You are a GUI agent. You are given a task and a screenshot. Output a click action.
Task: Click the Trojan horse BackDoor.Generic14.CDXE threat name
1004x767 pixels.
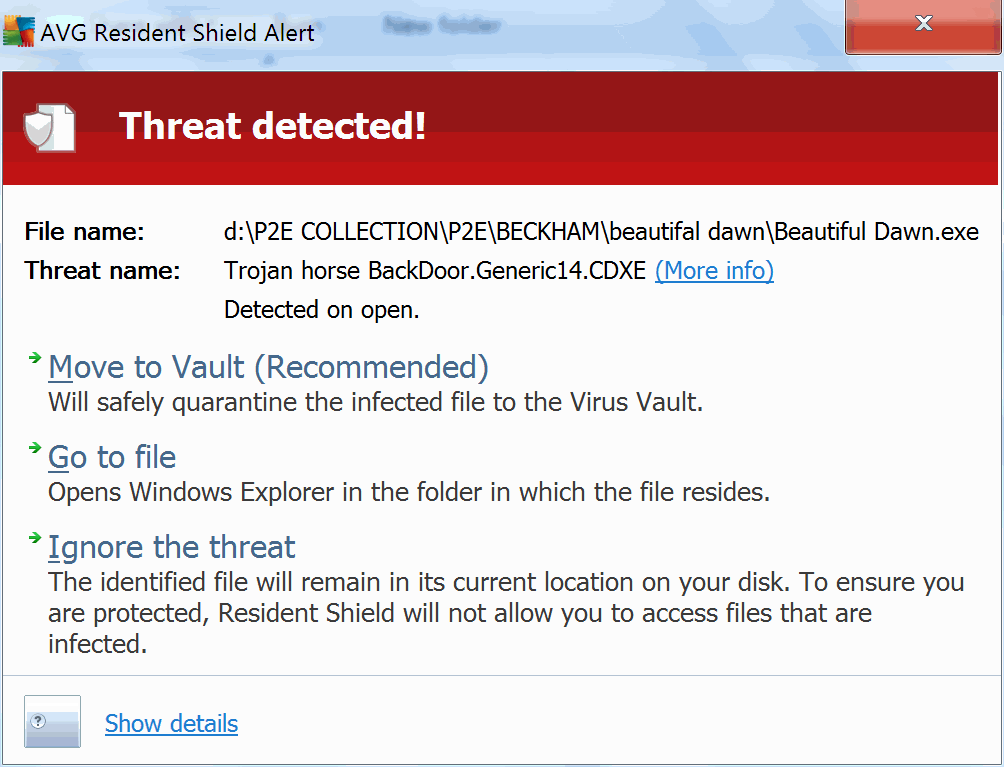coord(435,271)
